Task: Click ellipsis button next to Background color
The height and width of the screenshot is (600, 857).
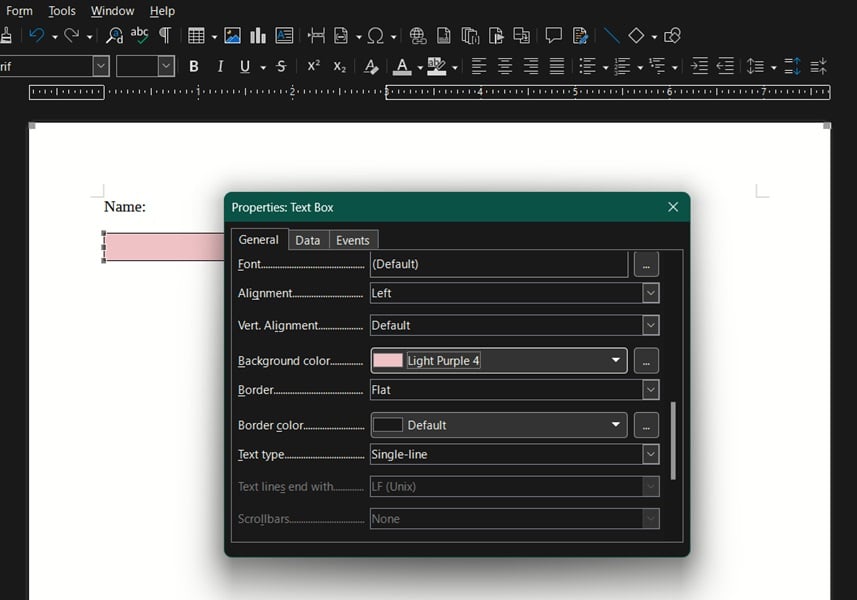Action: pyautogui.click(x=646, y=361)
